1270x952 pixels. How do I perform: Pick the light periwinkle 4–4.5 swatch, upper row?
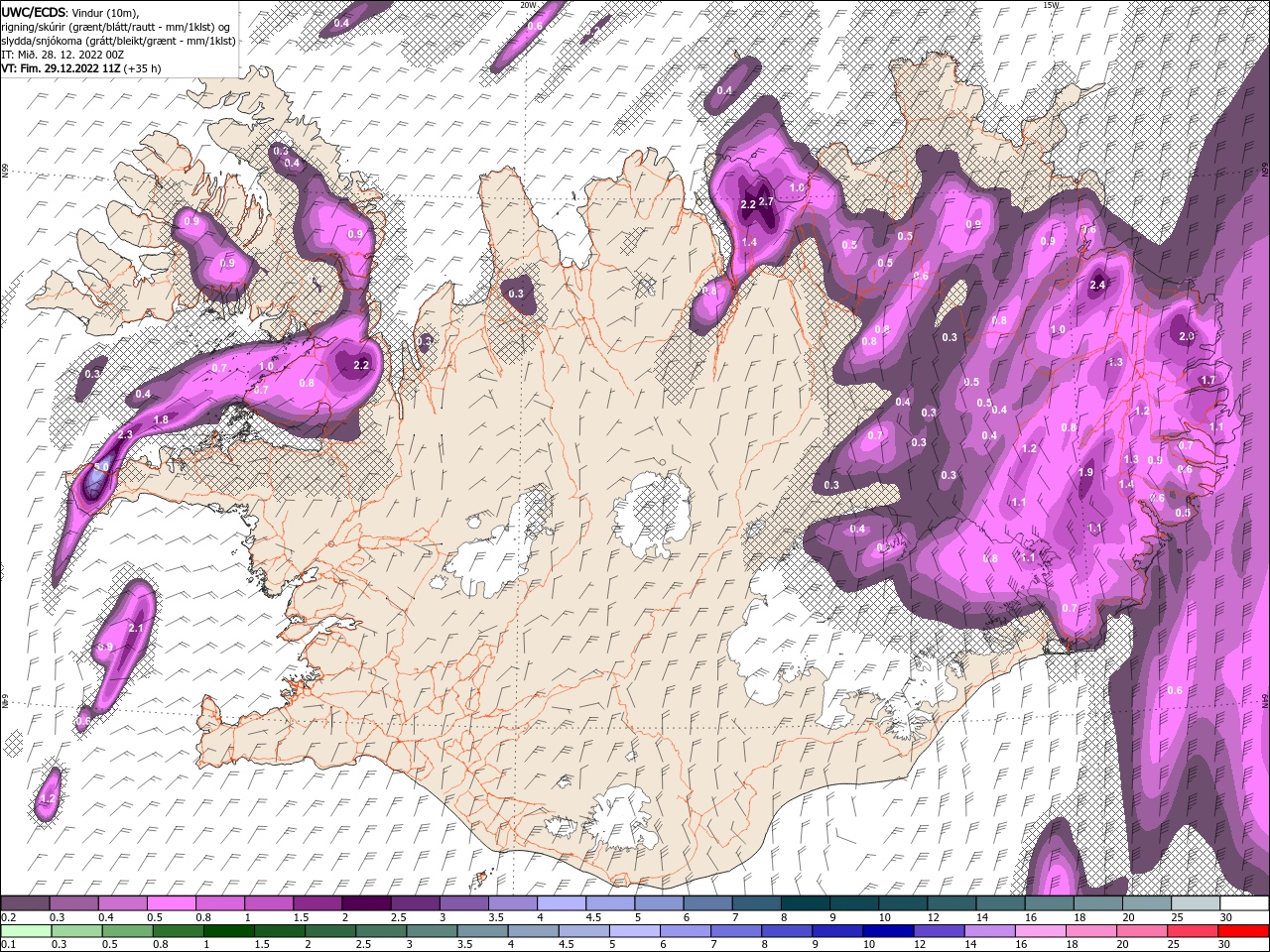562,903
